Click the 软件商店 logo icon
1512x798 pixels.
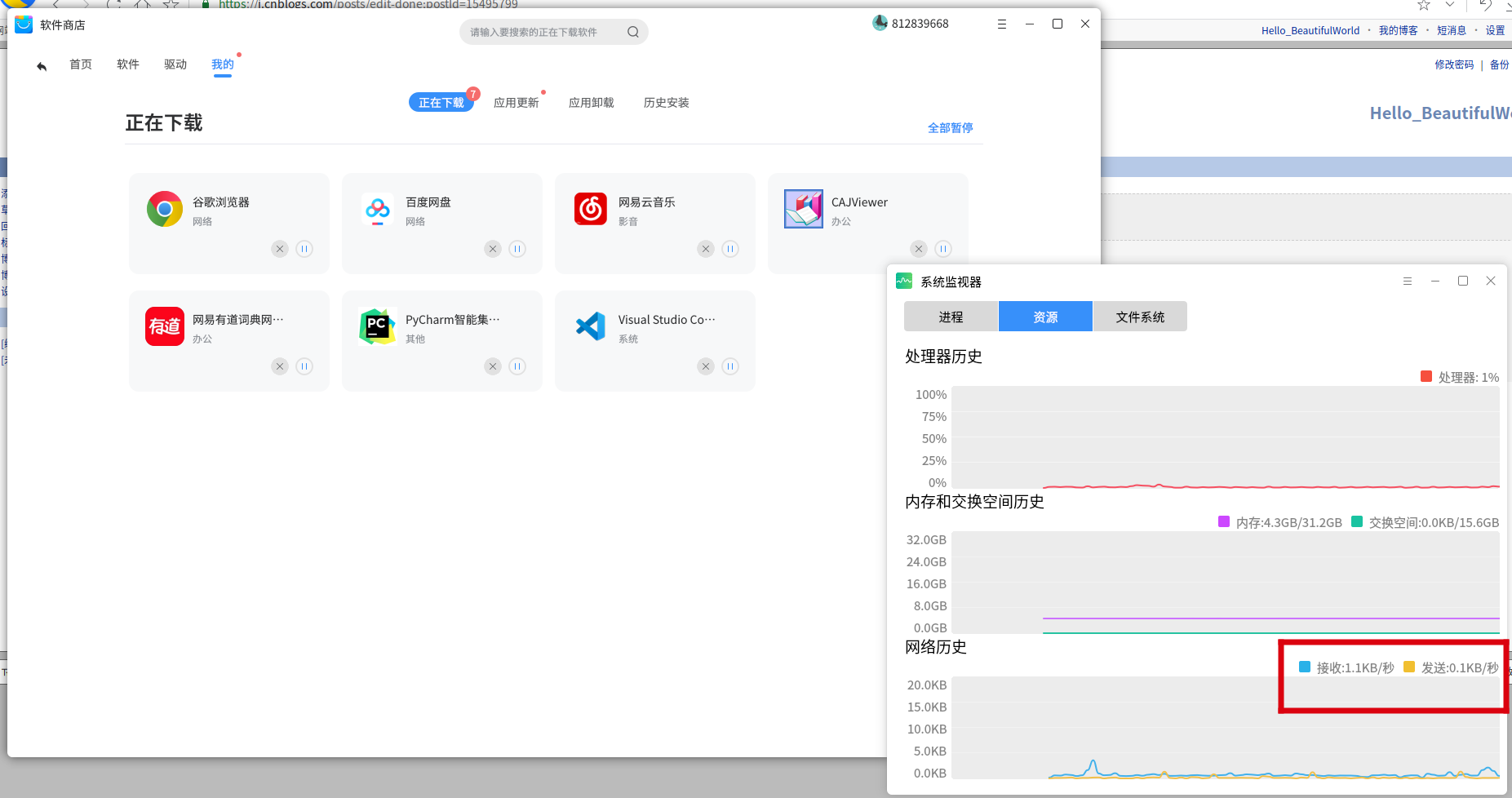point(24,24)
